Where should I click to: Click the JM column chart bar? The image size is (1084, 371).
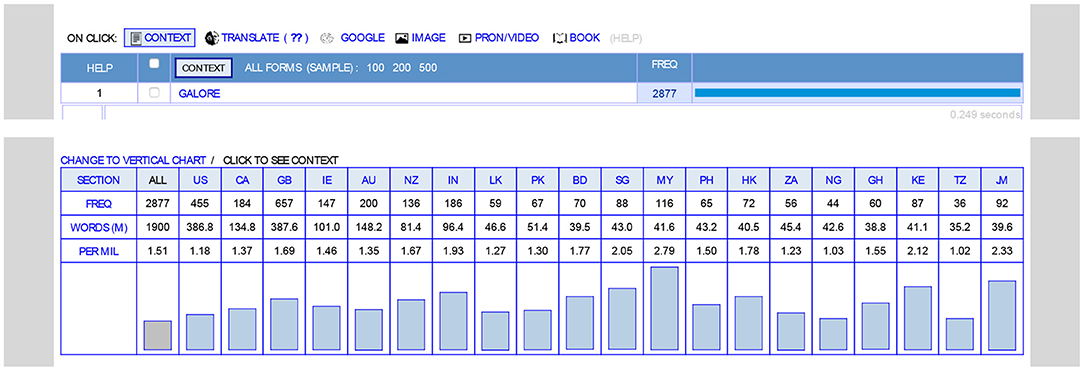(x=1002, y=315)
